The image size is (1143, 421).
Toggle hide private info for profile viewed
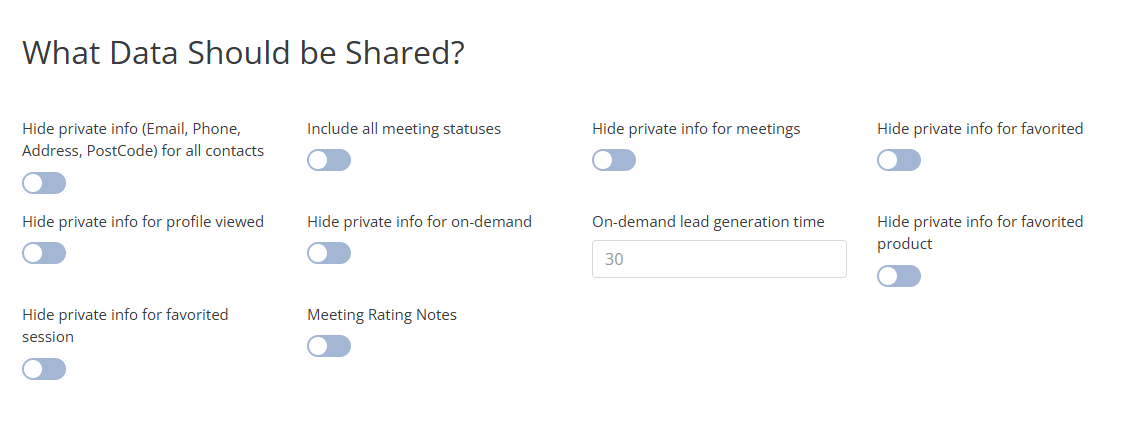44,253
